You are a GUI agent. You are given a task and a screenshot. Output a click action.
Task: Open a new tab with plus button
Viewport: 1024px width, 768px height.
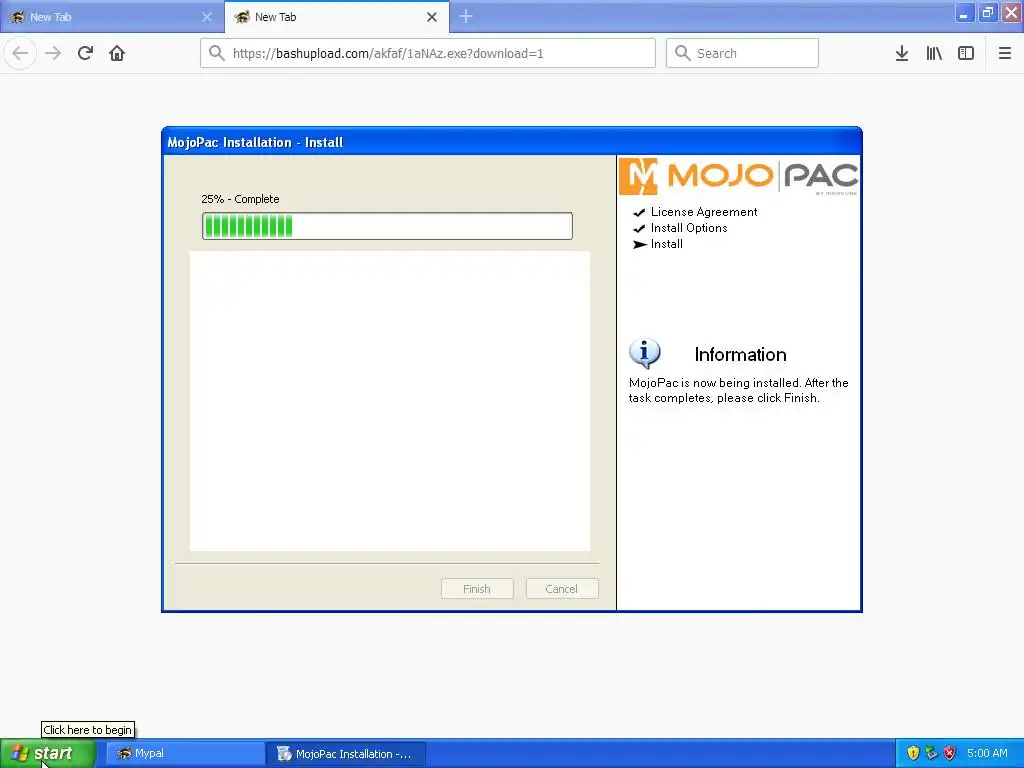(x=466, y=16)
